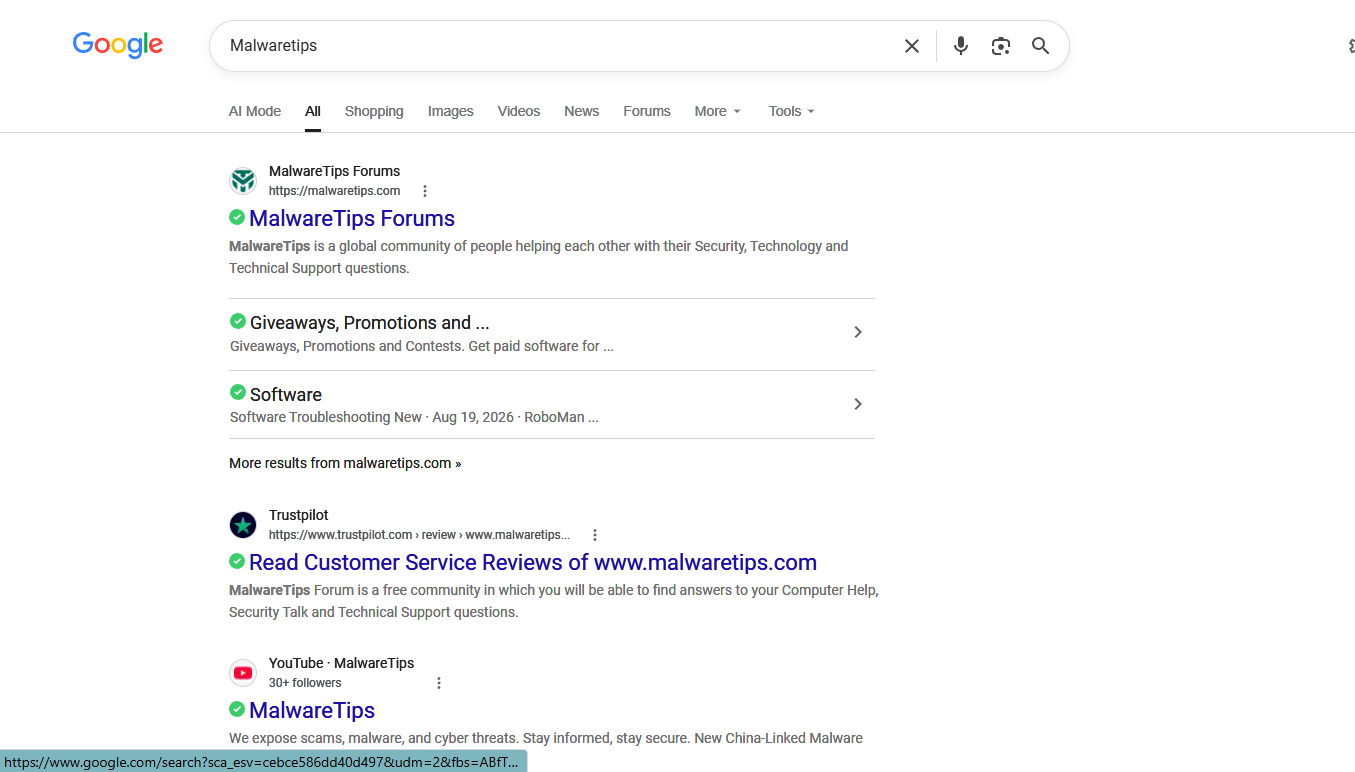Switch to the AI Mode tab
Viewport: 1355px width, 772px height.
[255, 111]
